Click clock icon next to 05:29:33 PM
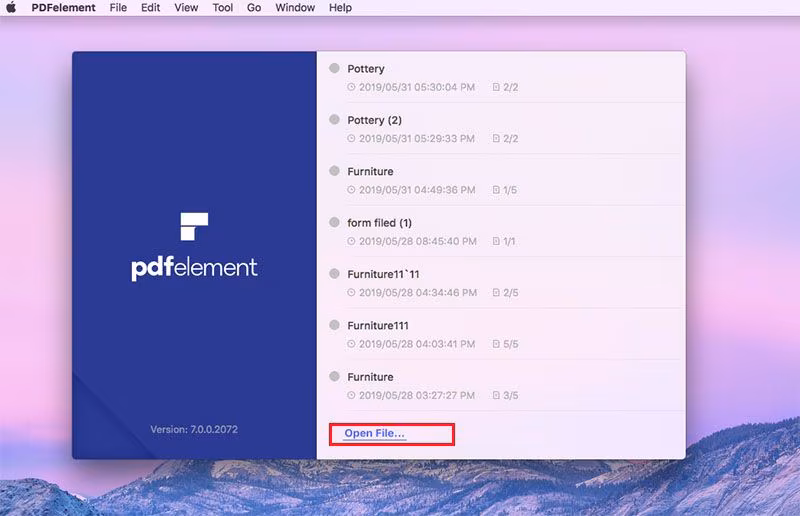The image size is (800, 516). pos(351,138)
